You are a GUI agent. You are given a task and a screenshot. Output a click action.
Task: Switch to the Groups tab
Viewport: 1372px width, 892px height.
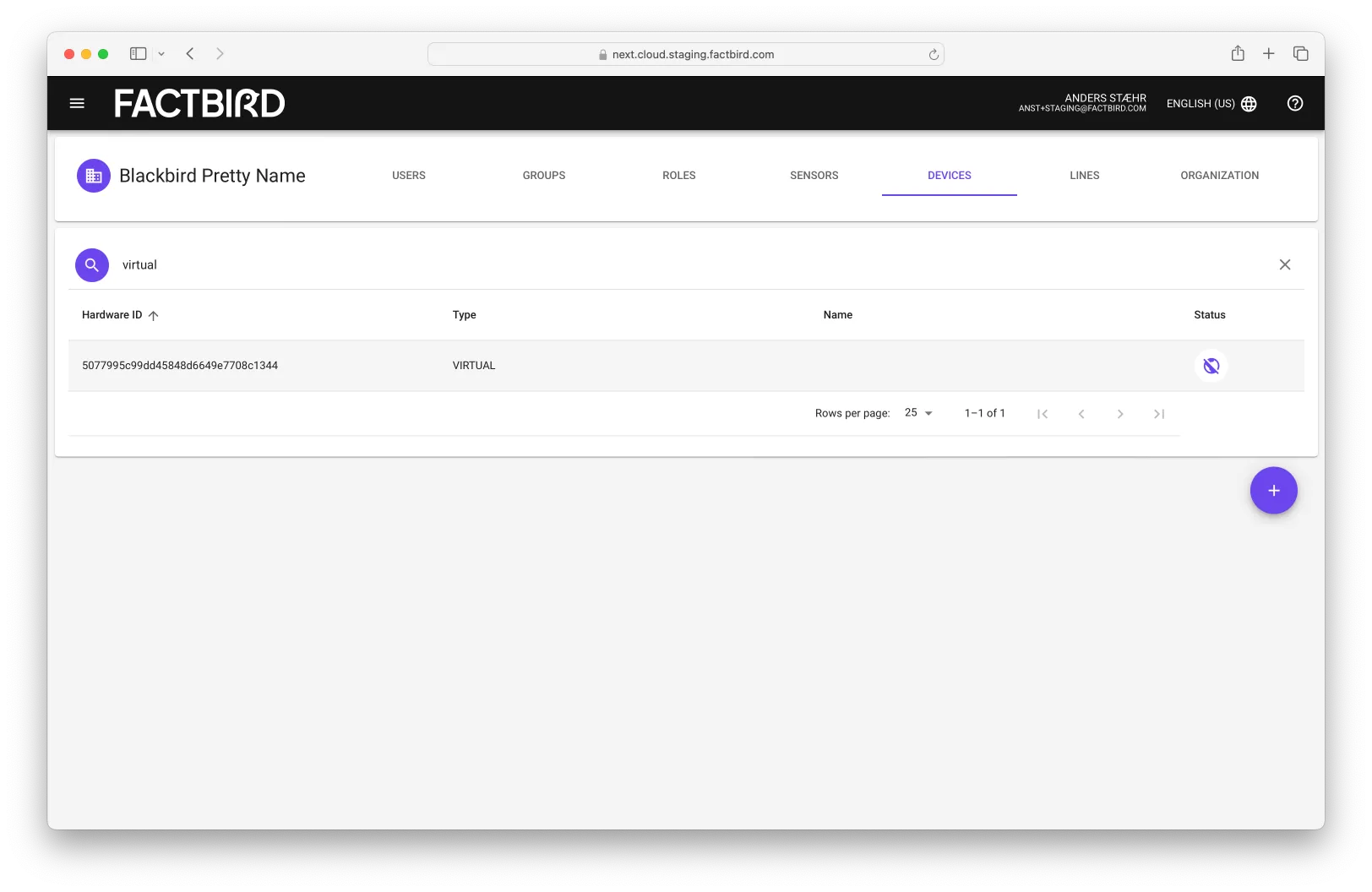[544, 176]
